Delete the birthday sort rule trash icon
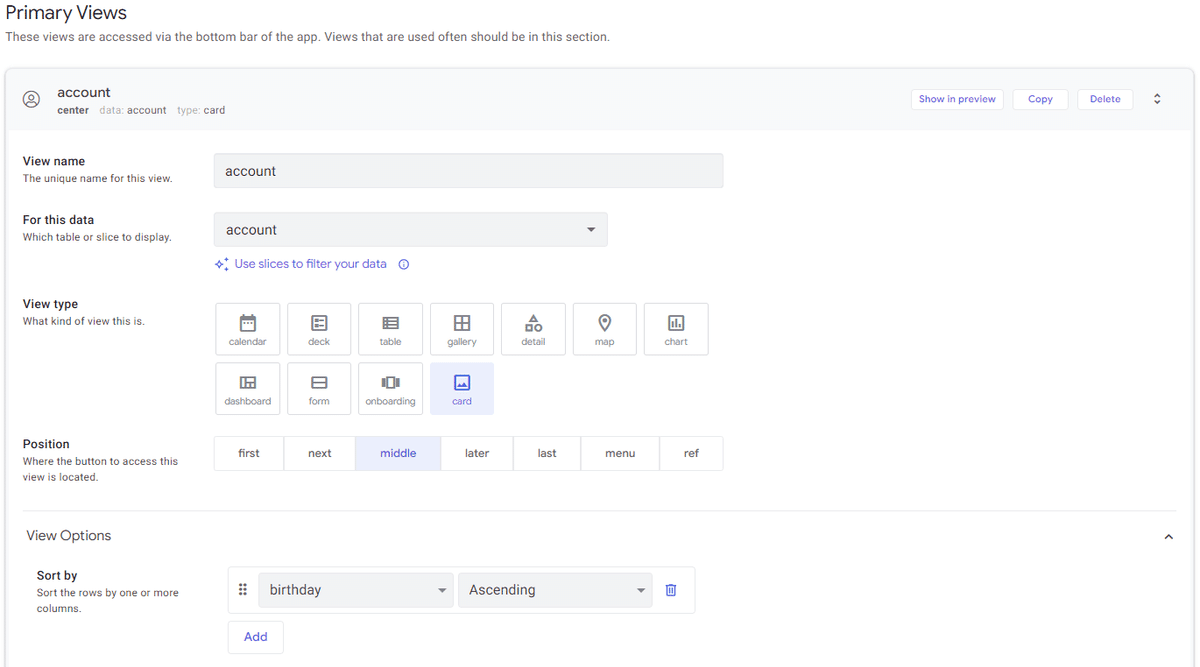 [671, 590]
